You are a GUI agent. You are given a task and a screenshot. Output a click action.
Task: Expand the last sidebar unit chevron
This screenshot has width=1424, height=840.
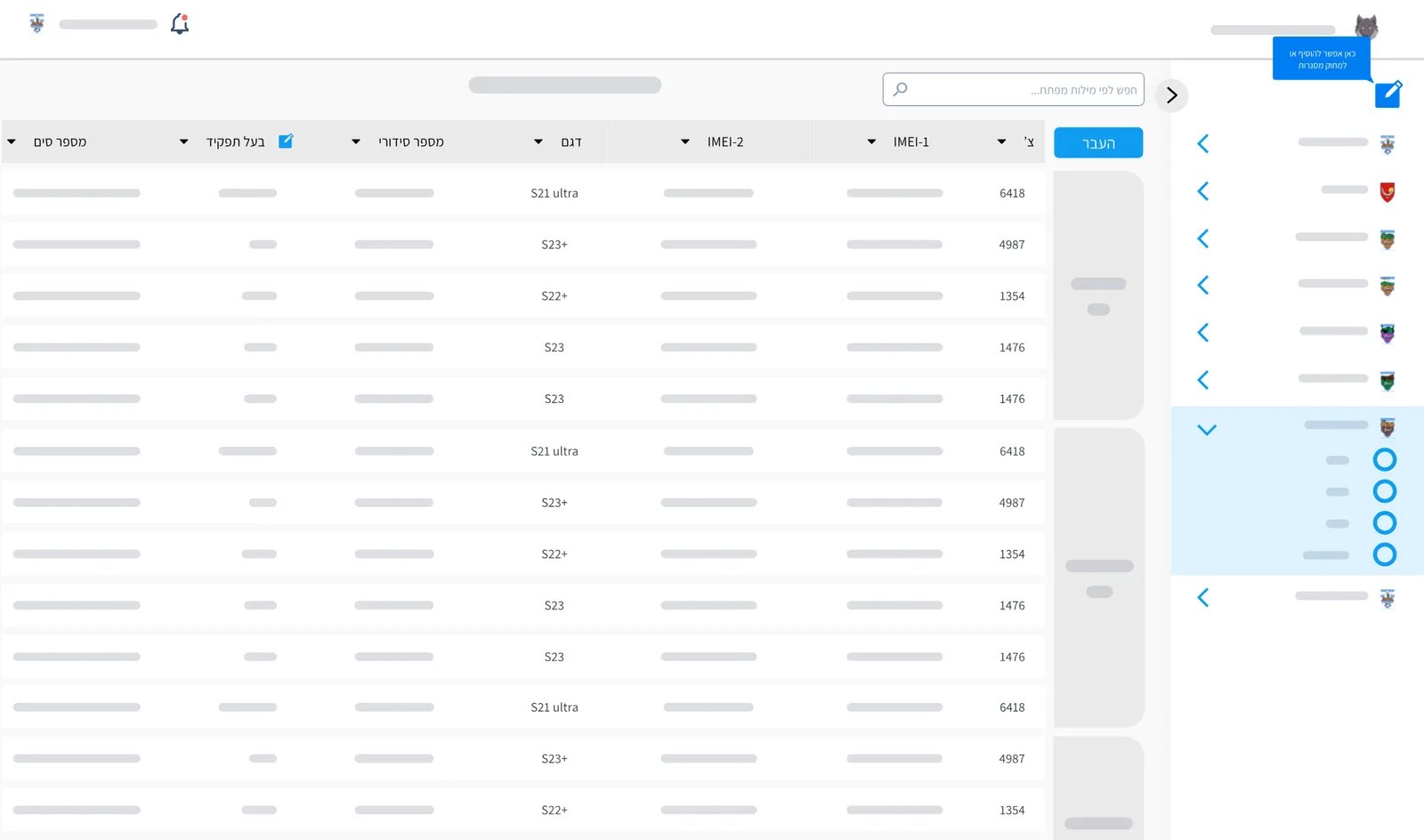coord(1203,598)
